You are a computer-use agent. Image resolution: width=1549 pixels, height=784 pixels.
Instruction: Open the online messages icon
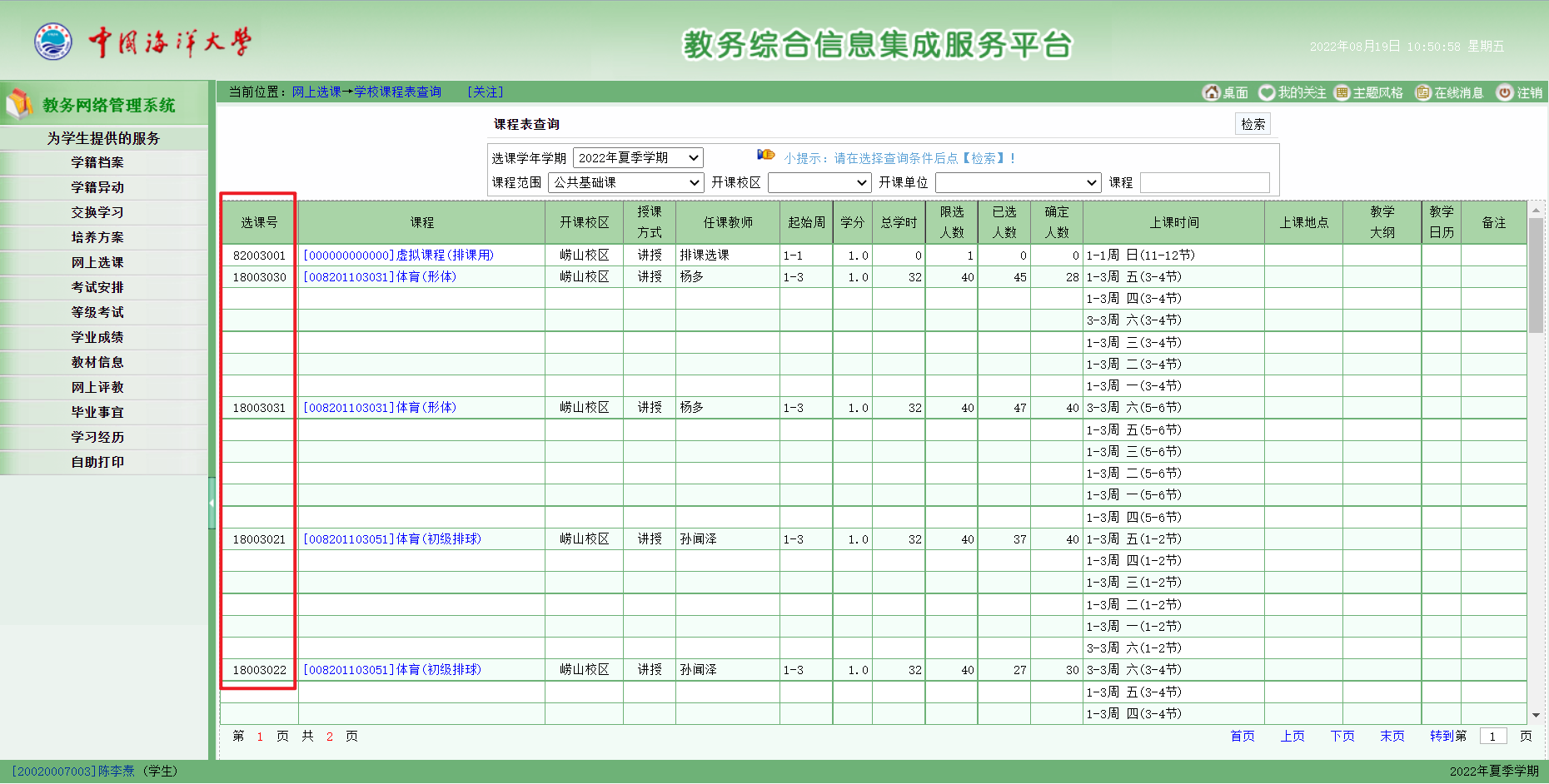pos(1423,92)
